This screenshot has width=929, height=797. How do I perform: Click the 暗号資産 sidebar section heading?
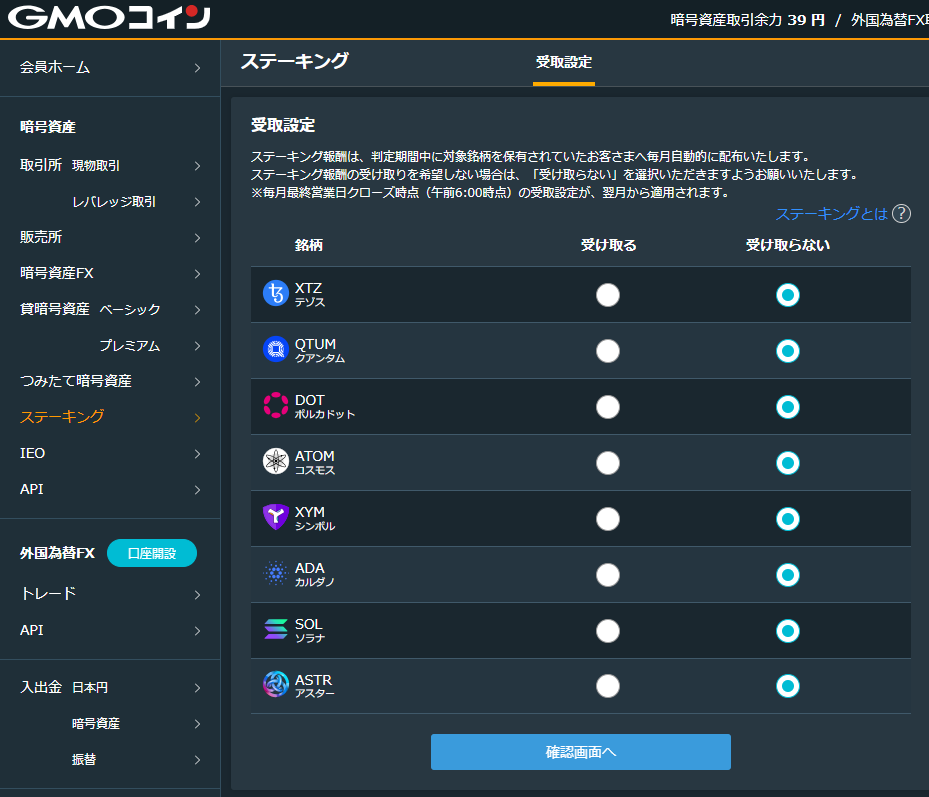tap(48, 127)
